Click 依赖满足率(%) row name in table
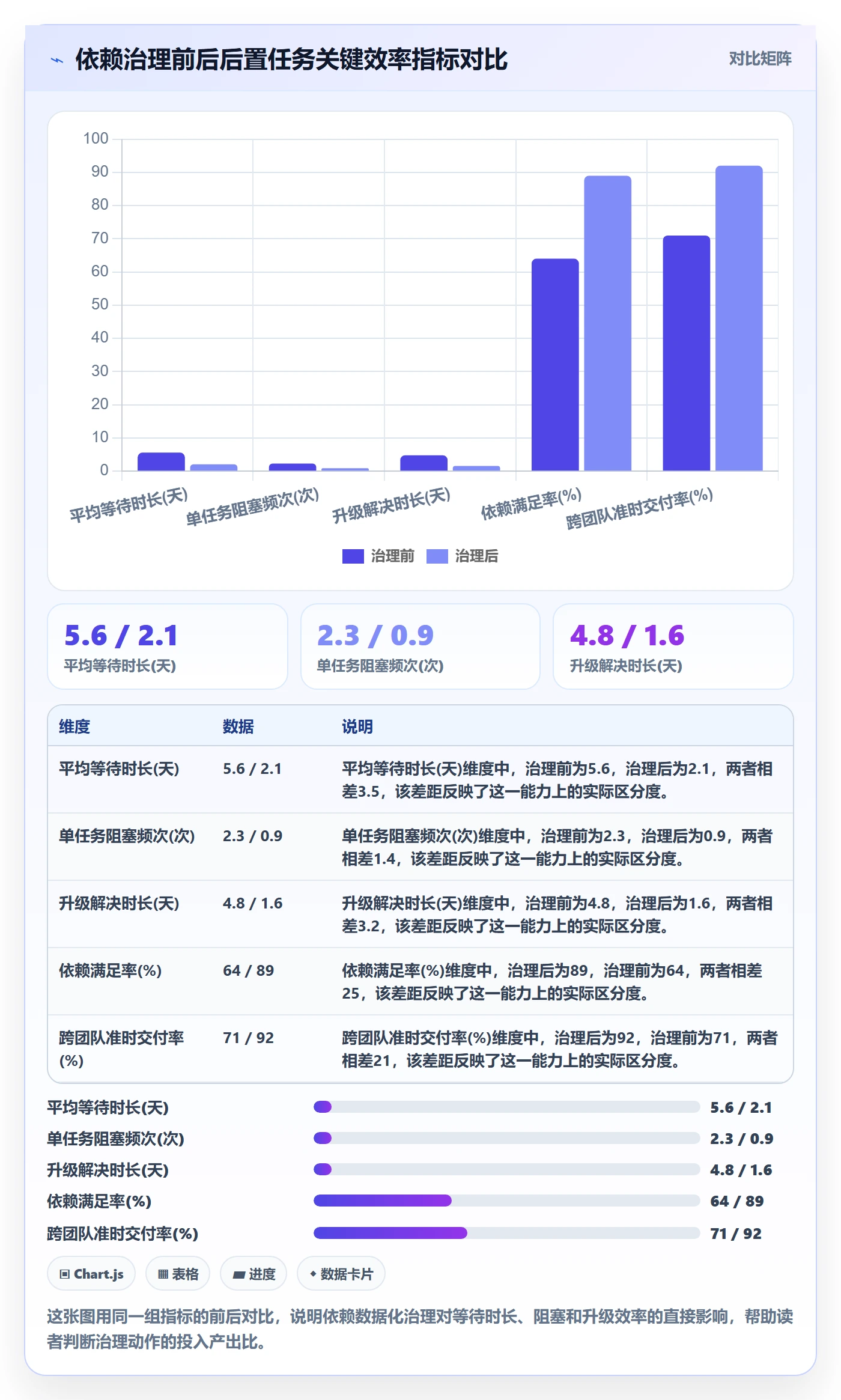This screenshot has height=1400, width=841. [x=111, y=970]
